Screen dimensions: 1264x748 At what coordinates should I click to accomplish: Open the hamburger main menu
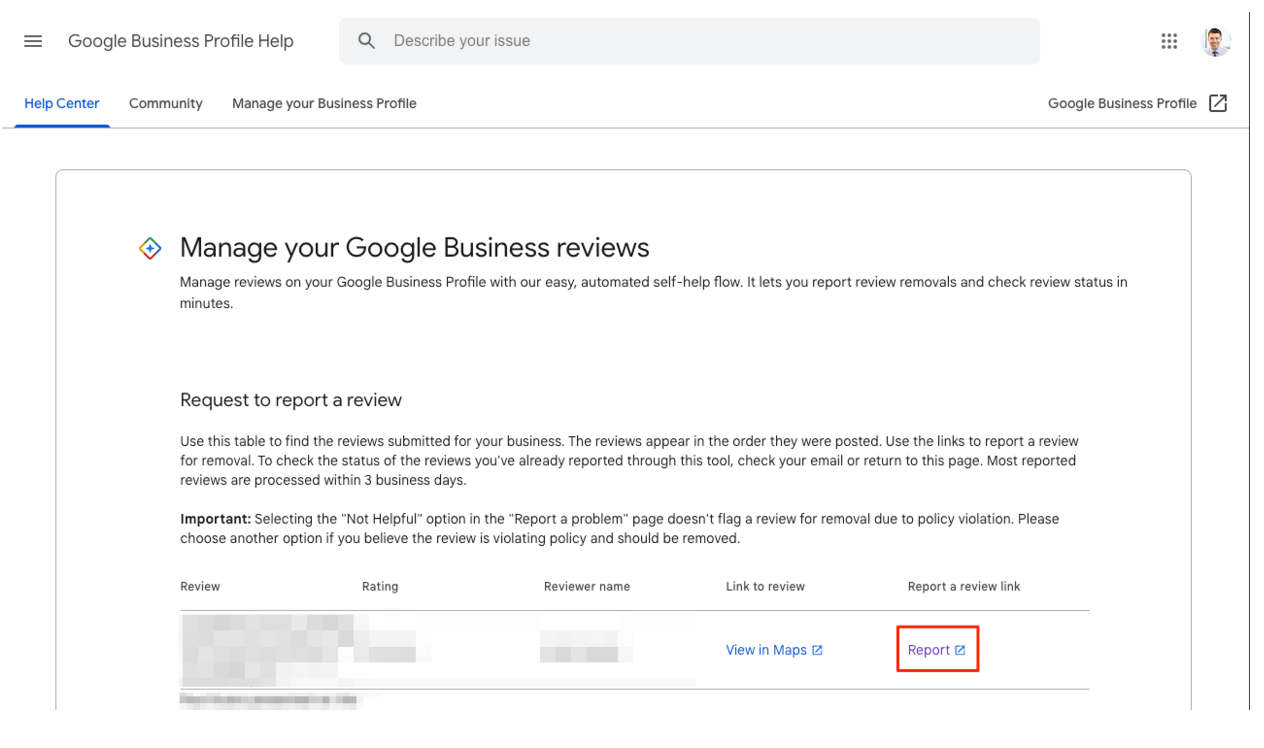(x=33, y=41)
